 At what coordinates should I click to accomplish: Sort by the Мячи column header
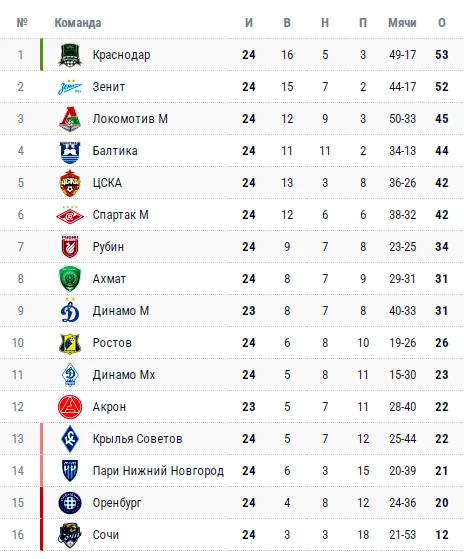(402, 23)
